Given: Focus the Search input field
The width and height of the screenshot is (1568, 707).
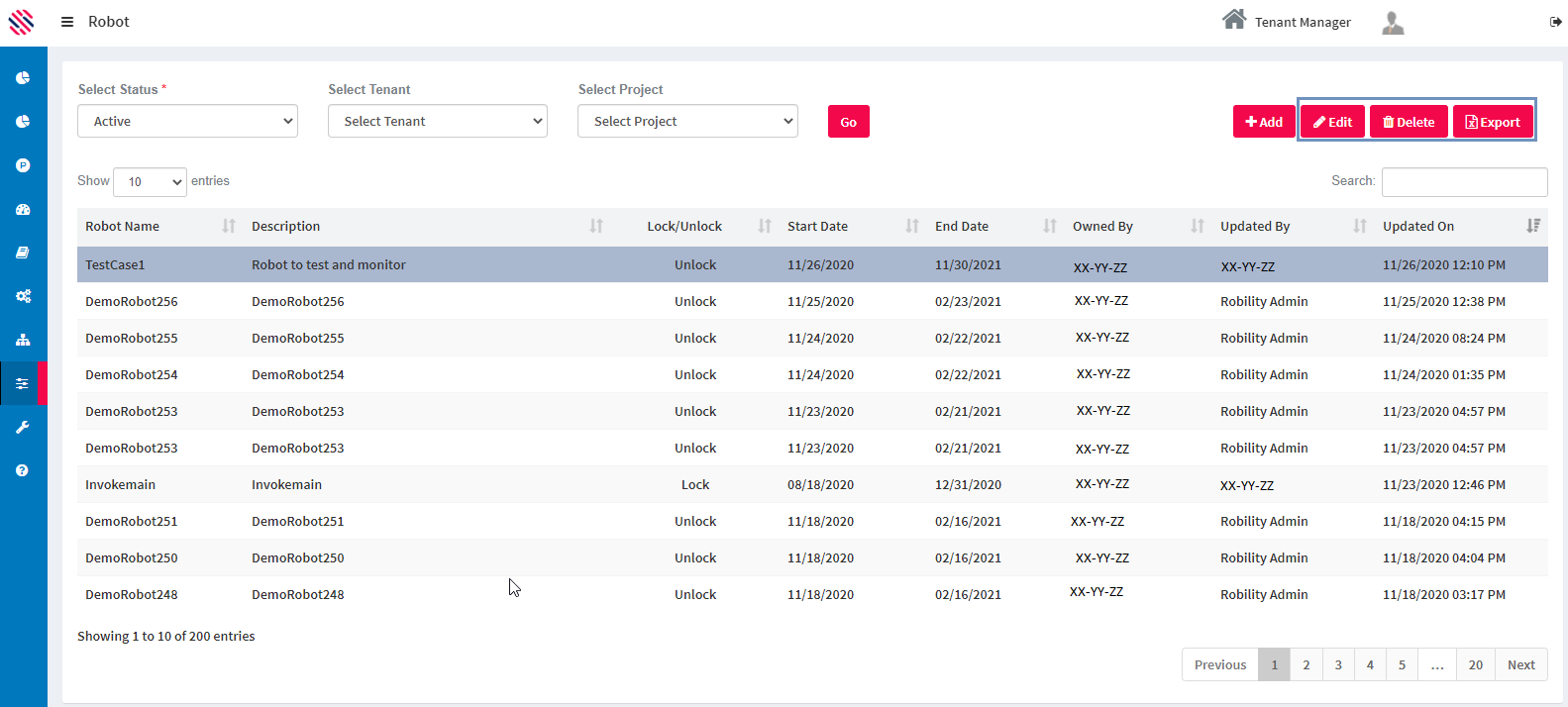Looking at the screenshot, I should click(1464, 181).
